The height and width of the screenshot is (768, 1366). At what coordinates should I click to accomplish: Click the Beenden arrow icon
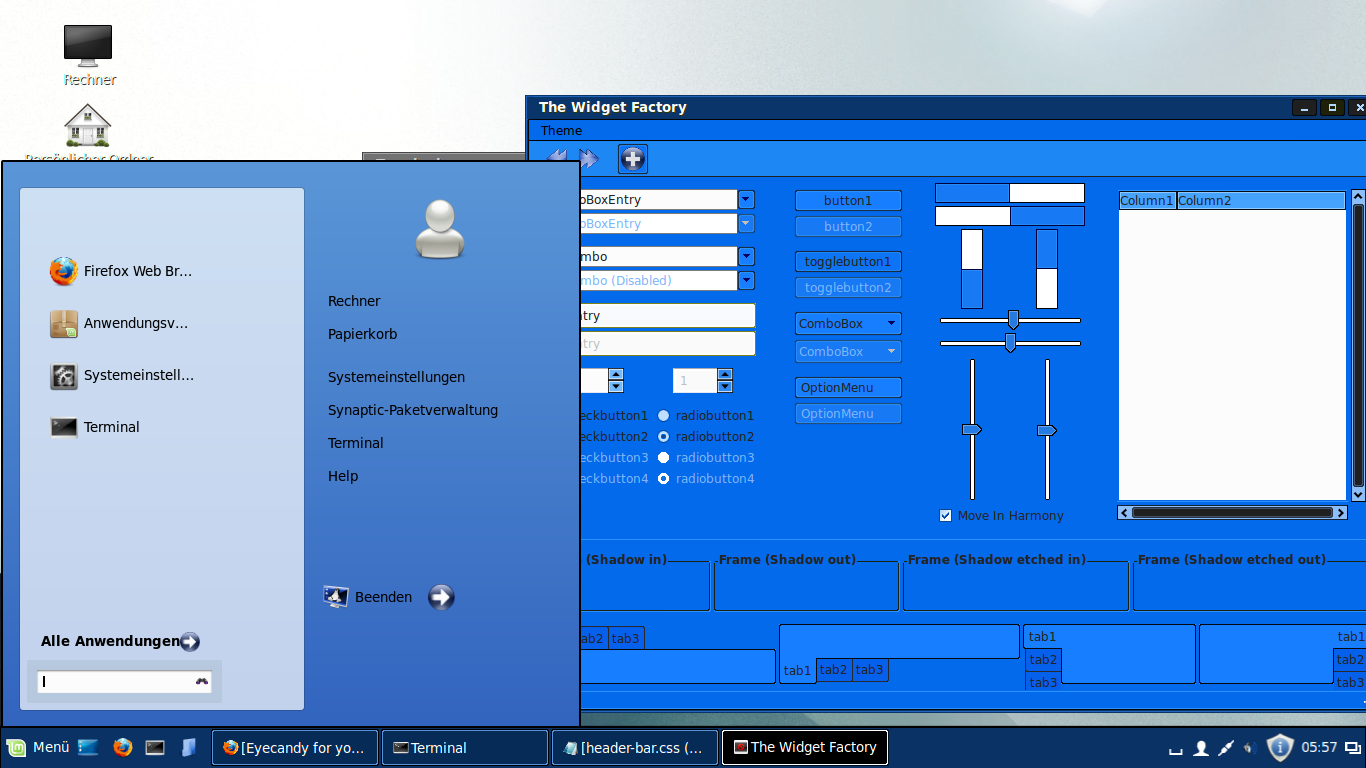tap(441, 597)
